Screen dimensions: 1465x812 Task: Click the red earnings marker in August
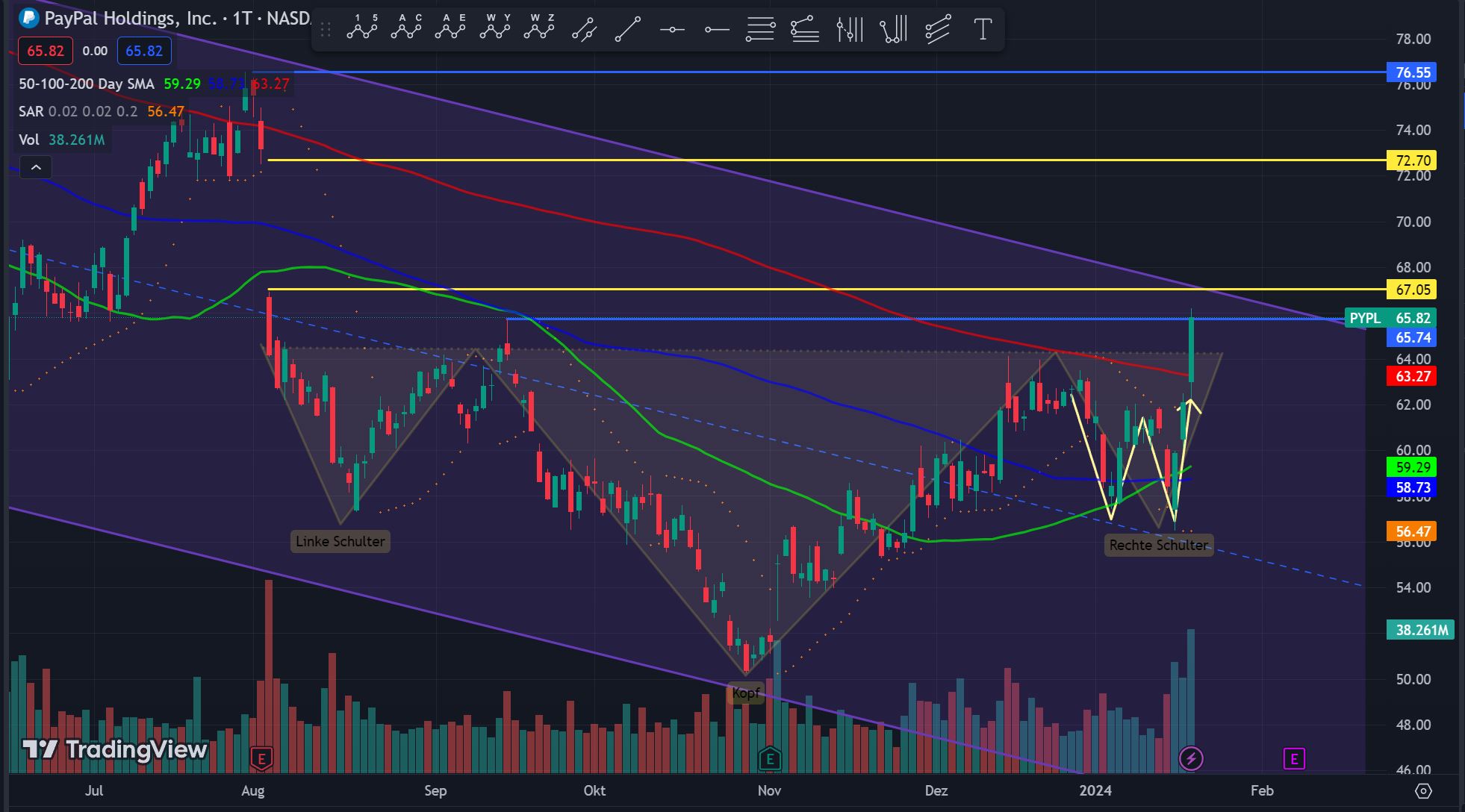click(261, 759)
